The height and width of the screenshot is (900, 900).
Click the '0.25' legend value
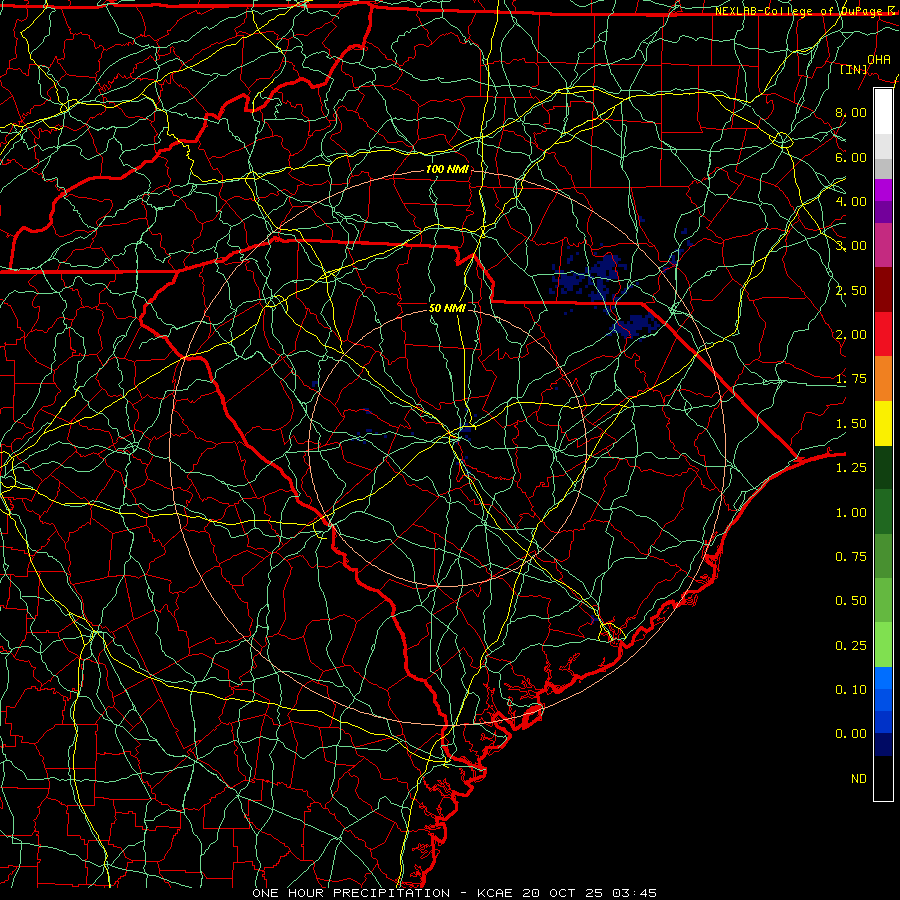click(x=851, y=646)
